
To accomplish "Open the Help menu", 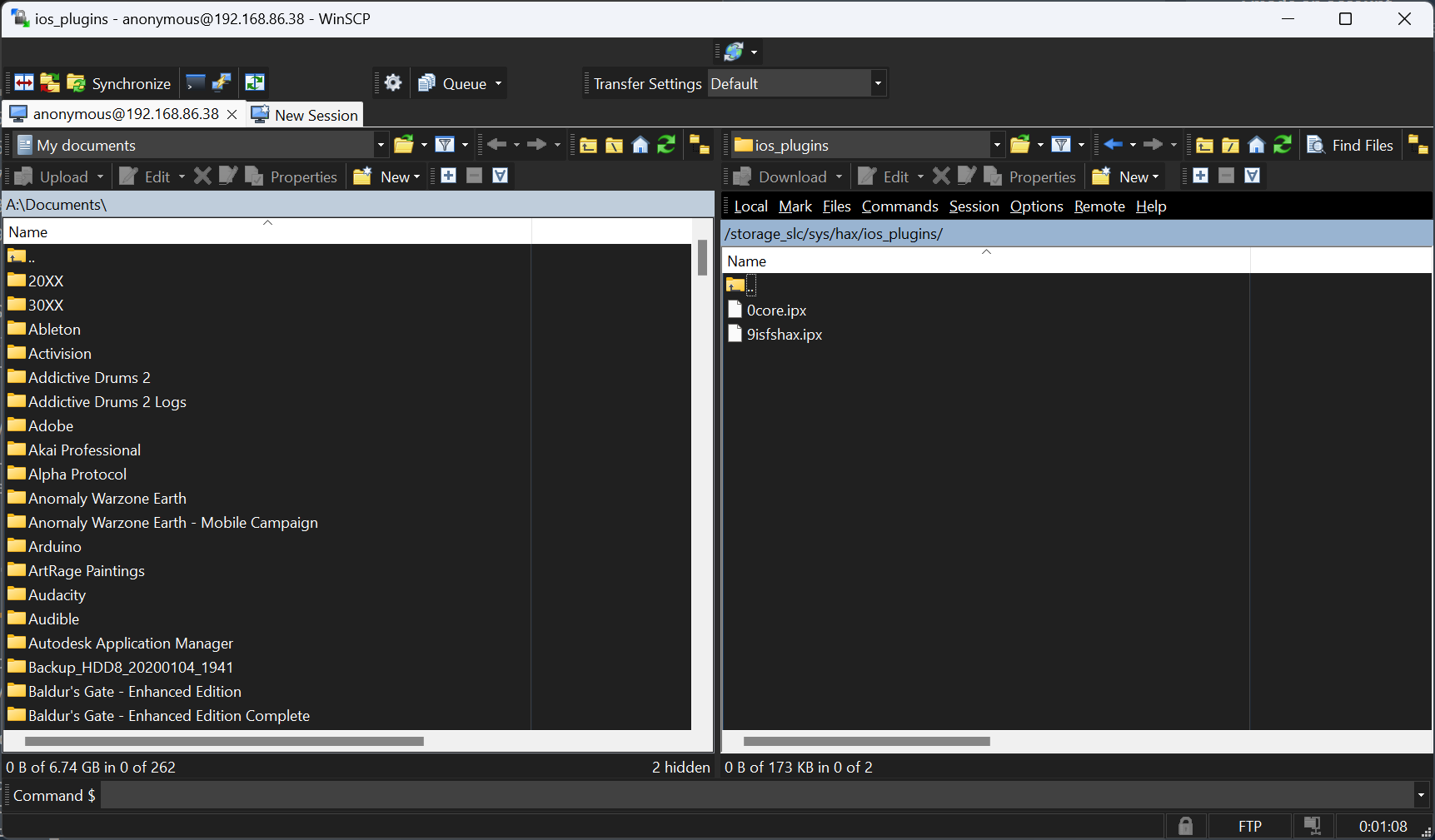I will pyautogui.click(x=1151, y=206).
